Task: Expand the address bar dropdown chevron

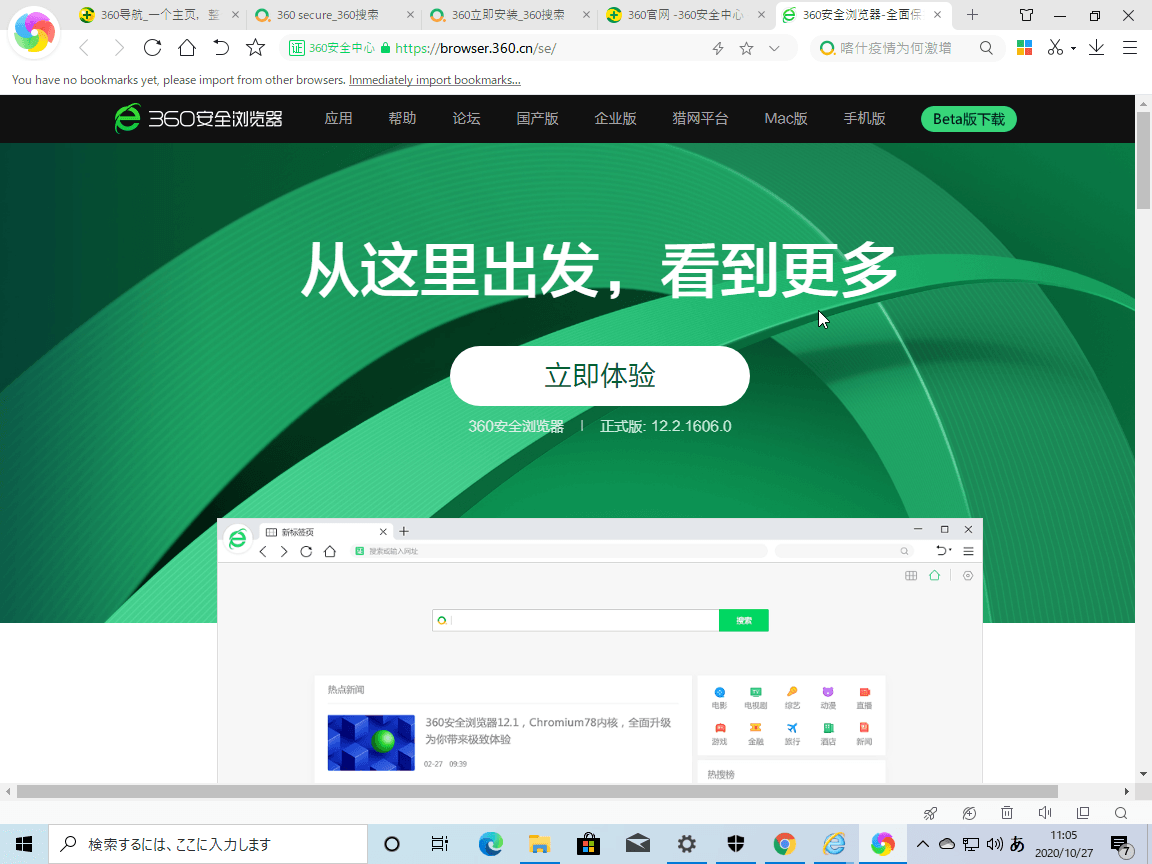Action: point(774,48)
